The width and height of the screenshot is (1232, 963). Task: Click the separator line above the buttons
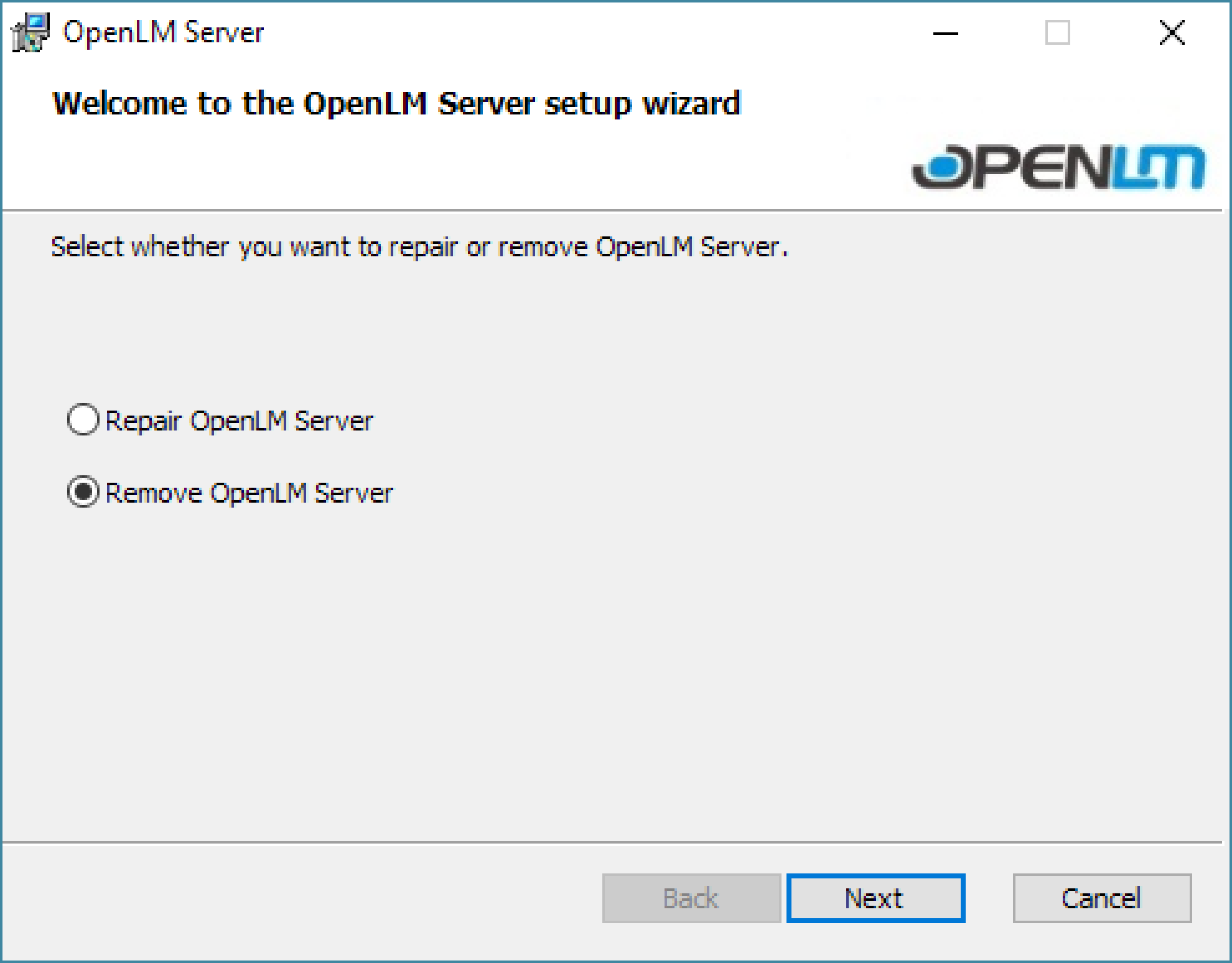click(612, 843)
